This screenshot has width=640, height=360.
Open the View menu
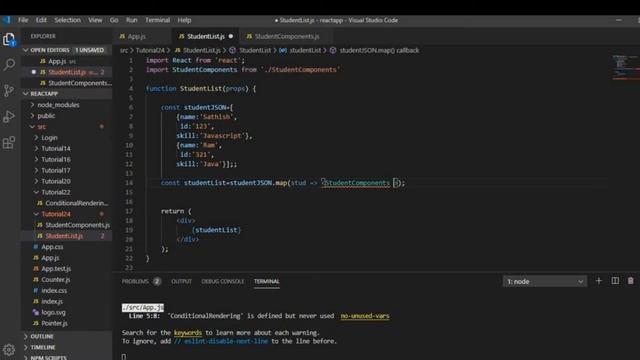pyautogui.click(x=95, y=20)
